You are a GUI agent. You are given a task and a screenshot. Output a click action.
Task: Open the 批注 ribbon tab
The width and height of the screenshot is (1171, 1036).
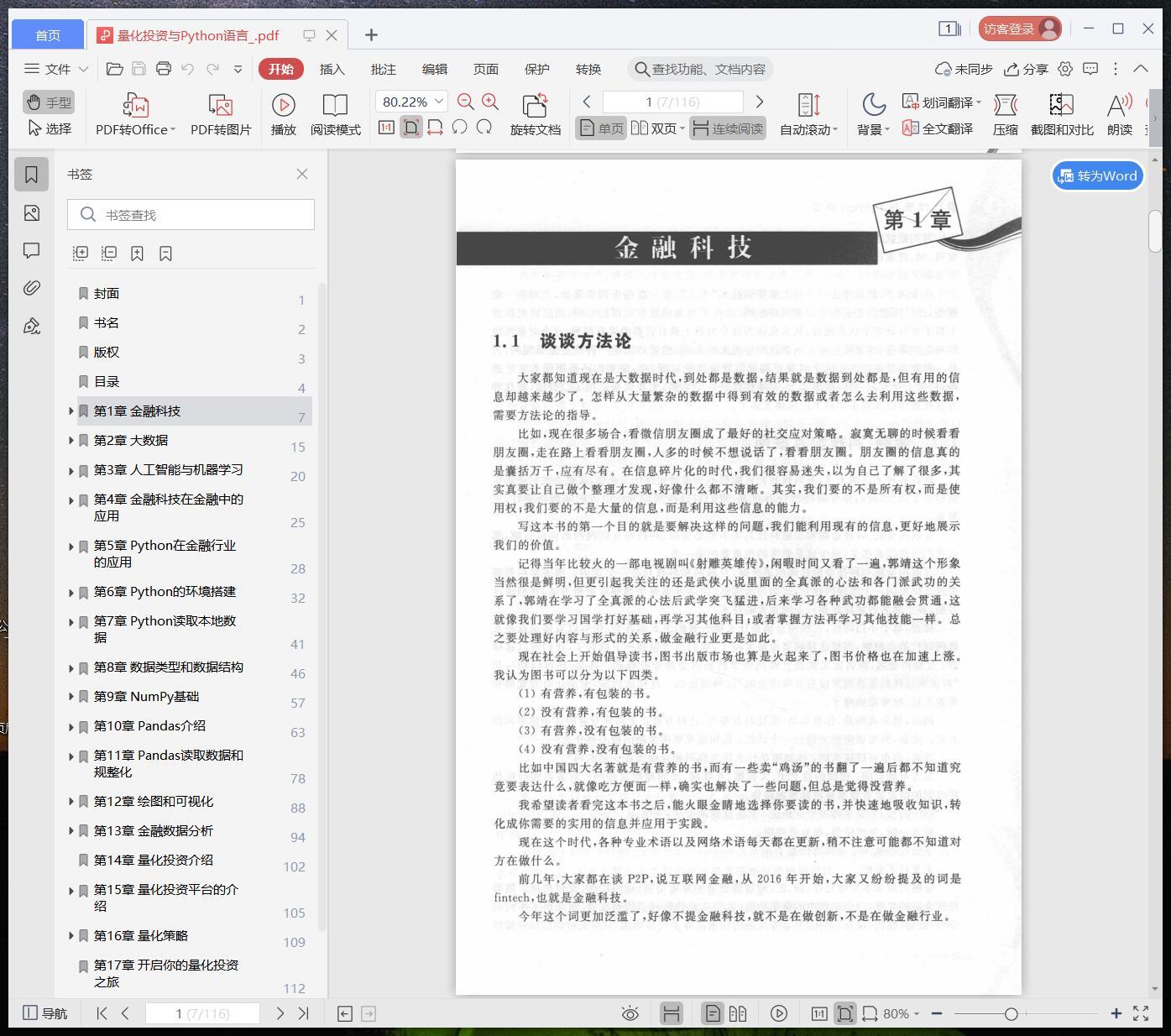coord(384,69)
